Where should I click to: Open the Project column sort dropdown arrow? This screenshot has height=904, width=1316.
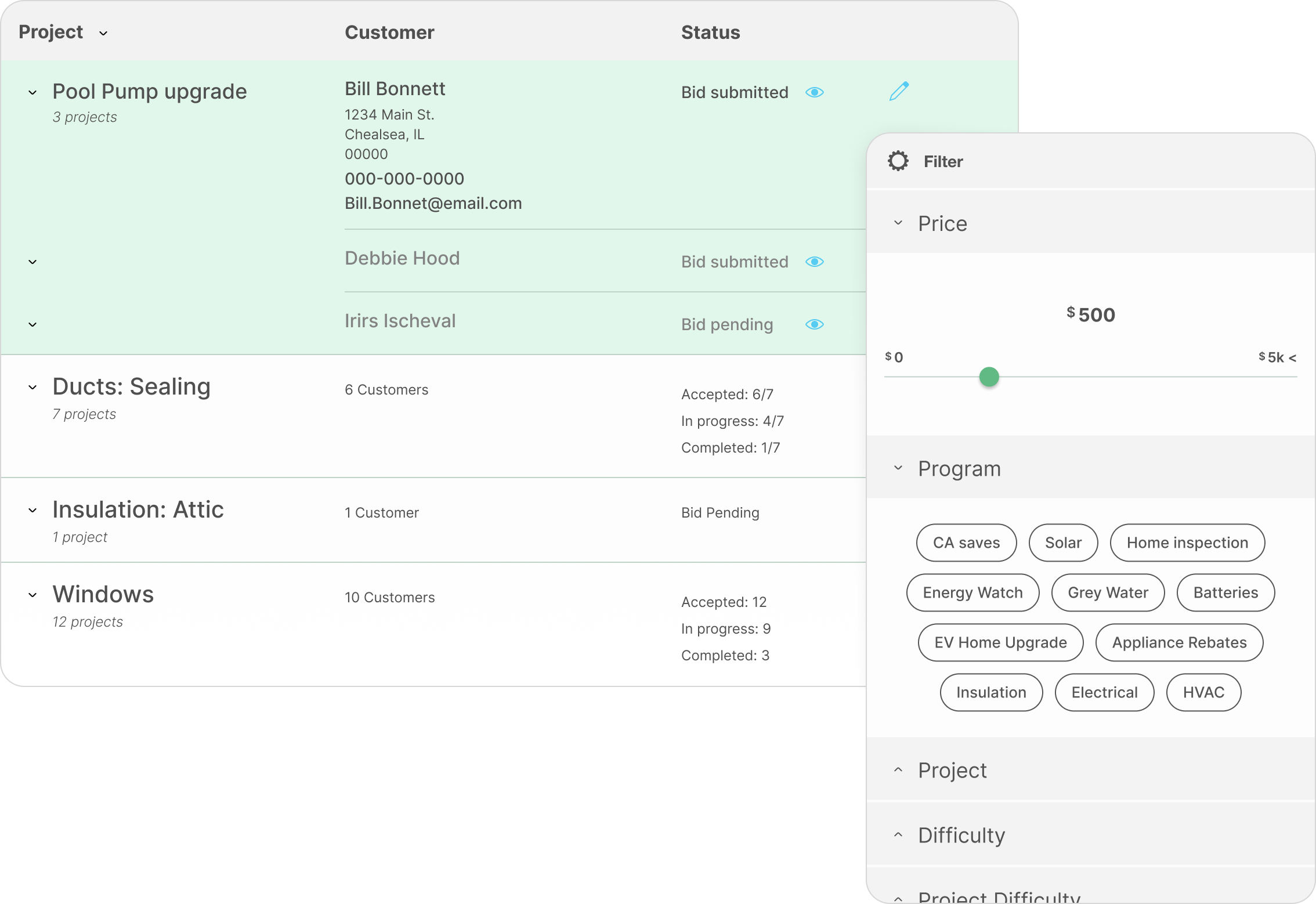(x=103, y=34)
